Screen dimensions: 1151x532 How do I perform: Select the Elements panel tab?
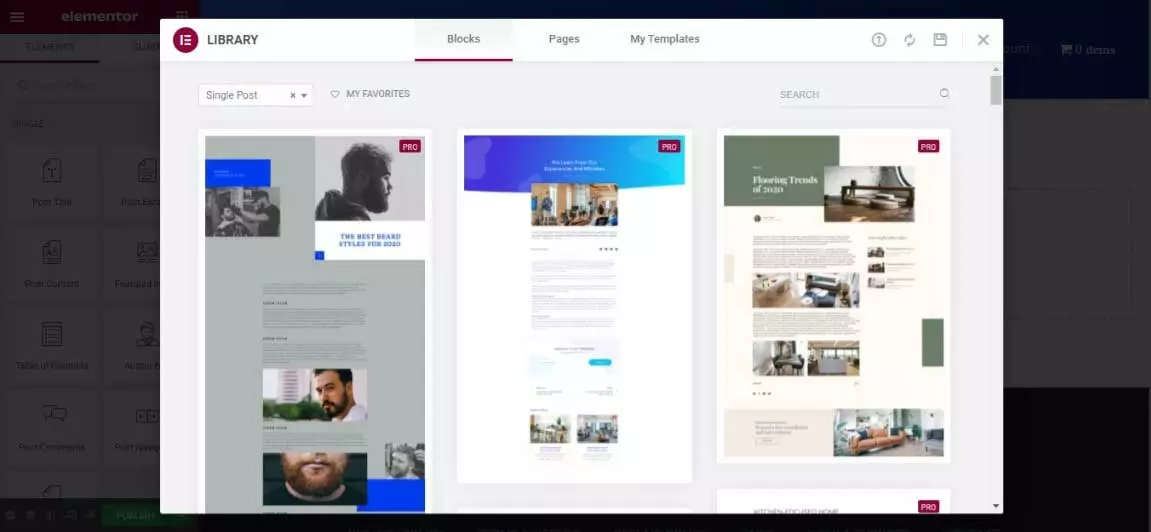coord(49,47)
